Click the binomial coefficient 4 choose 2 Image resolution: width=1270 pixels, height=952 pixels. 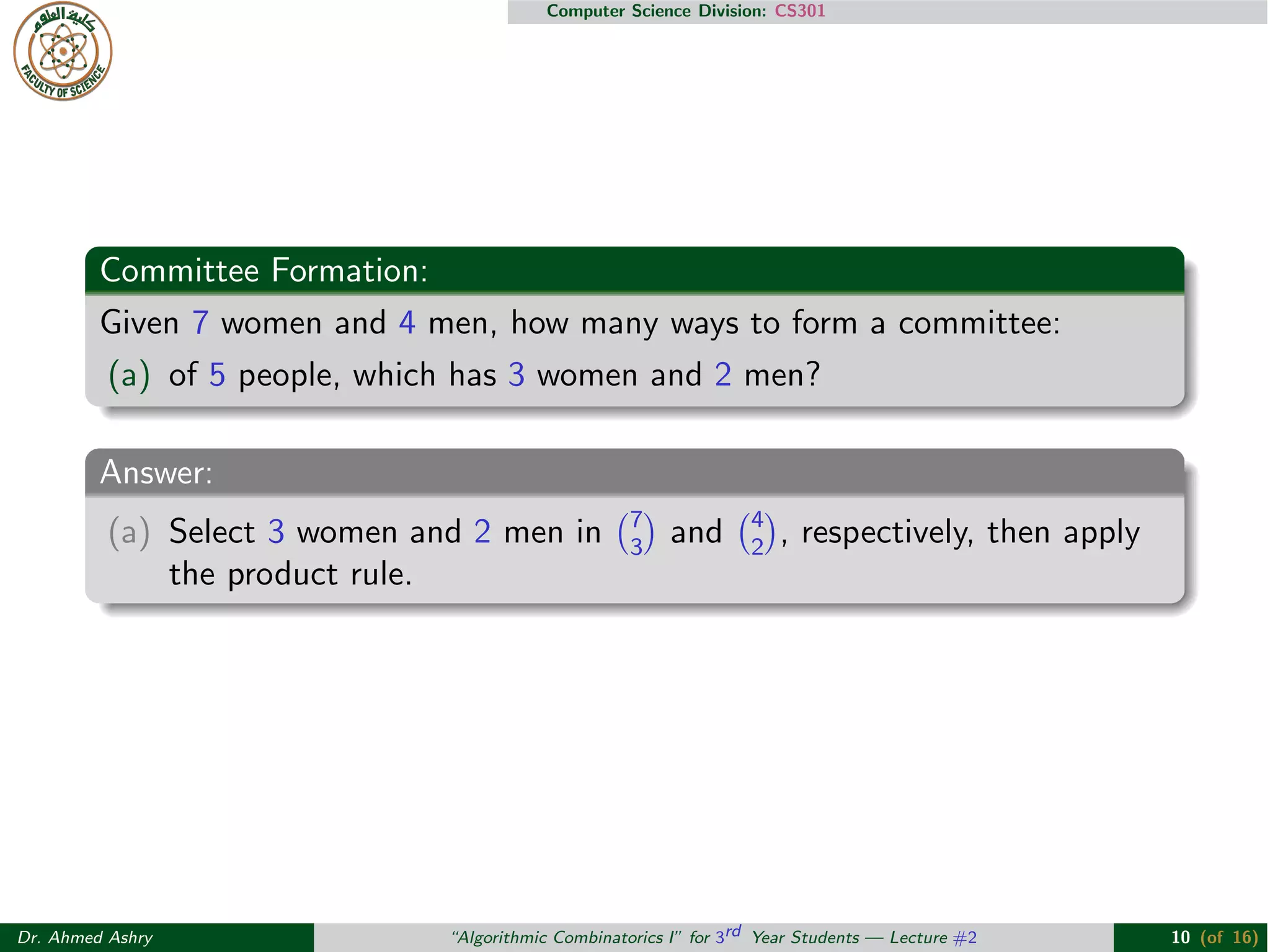click(x=757, y=533)
